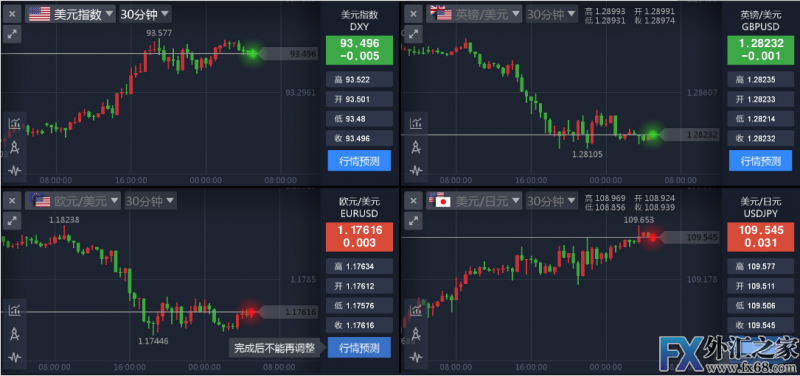
Task: Expand the 英镑/美元 chart to fullscreen
Action: coord(413,34)
